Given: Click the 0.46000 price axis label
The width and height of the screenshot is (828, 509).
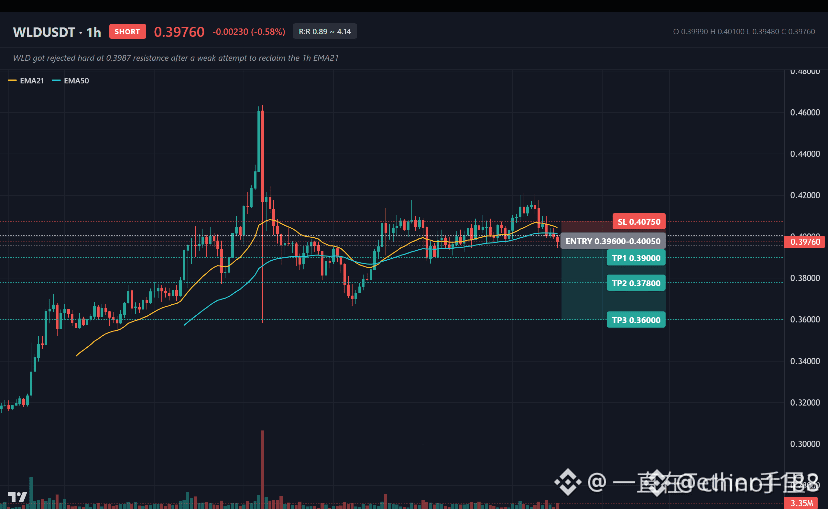Looking at the screenshot, I should pos(805,112).
